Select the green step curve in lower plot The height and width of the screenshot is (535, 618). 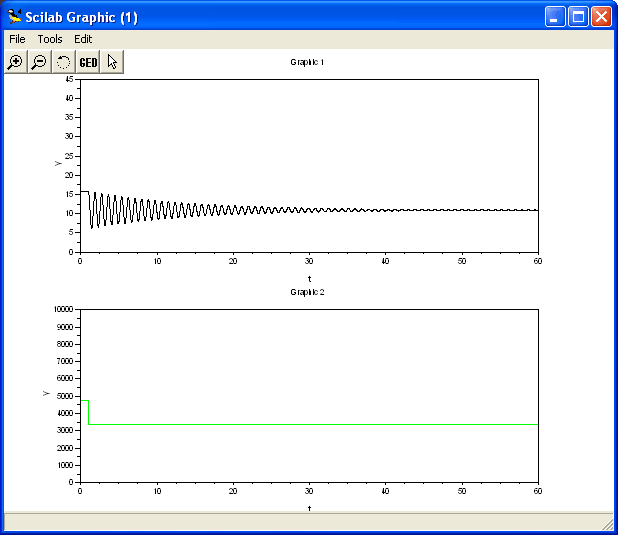click(300, 424)
